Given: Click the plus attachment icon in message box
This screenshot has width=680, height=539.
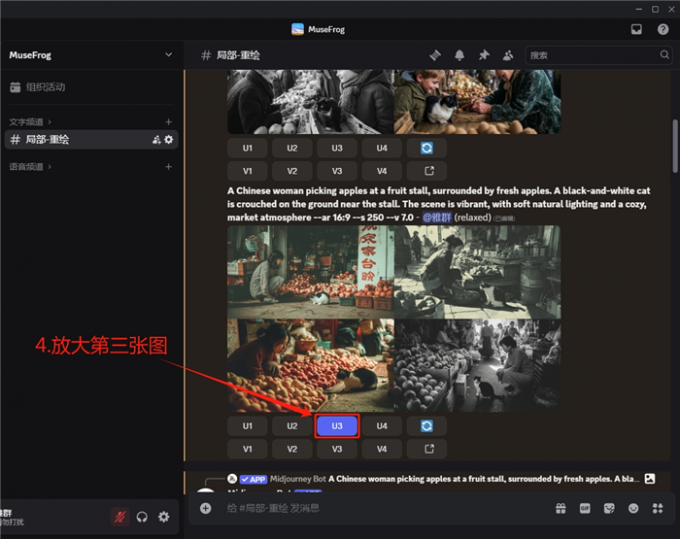Looking at the screenshot, I should click(206, 508).
